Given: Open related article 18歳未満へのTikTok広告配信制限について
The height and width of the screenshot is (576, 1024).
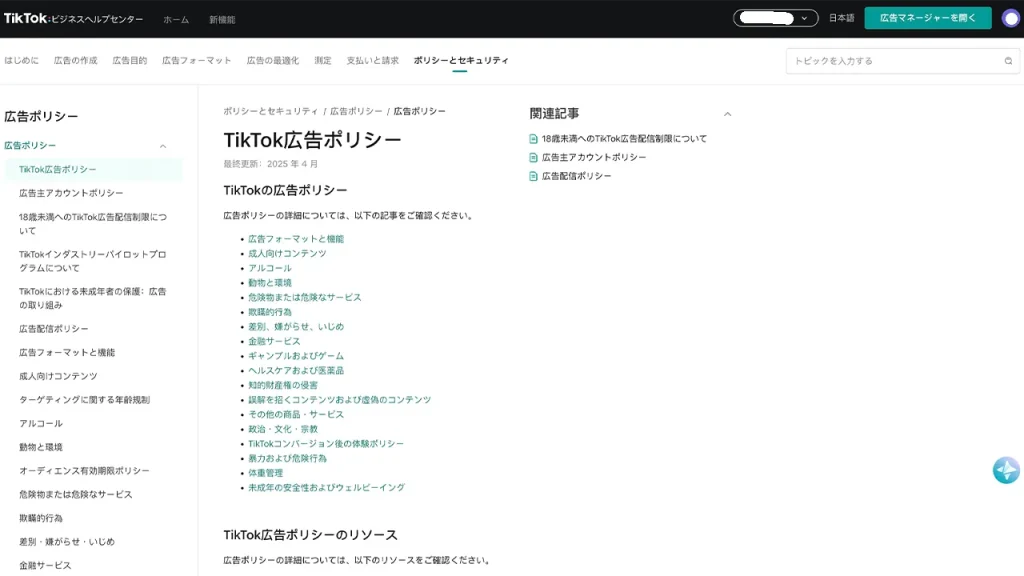Looking at the screenshot, I should 624,138.
